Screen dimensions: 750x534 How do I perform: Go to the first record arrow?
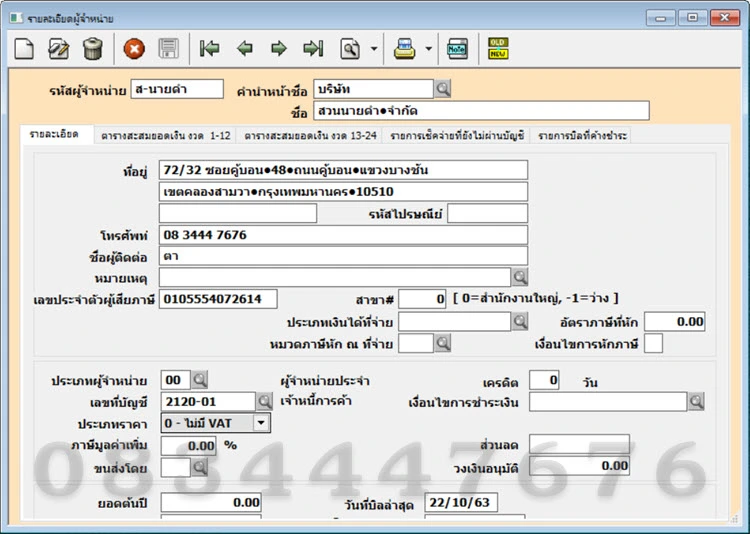coord(210,48)
